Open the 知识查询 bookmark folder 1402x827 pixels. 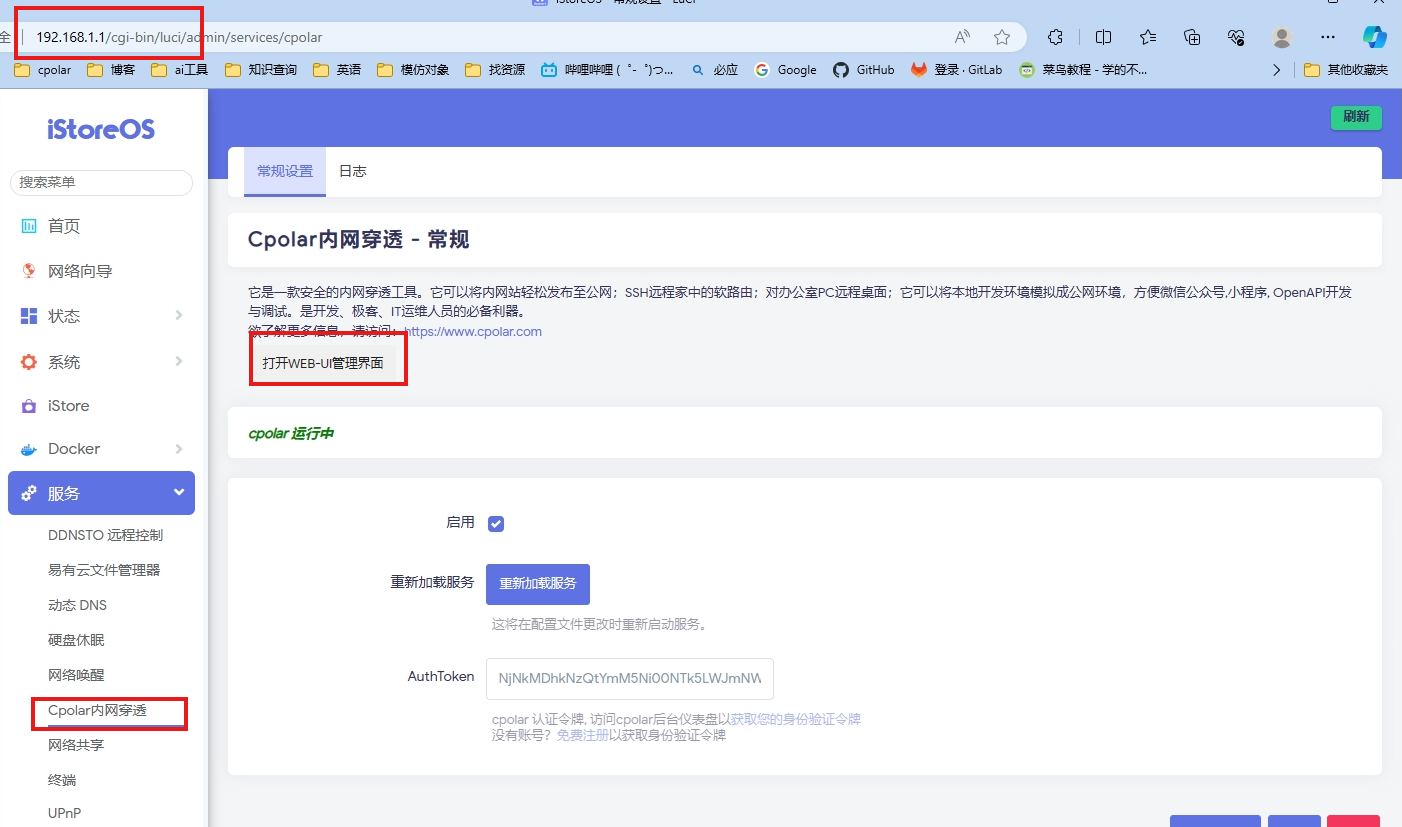pos(261,70)
